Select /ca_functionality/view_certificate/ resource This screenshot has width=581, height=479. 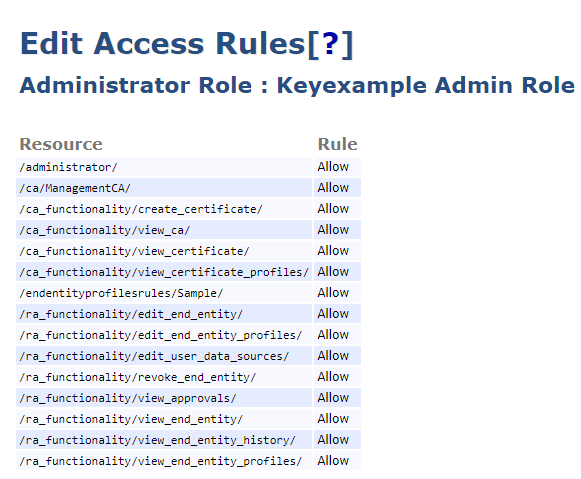134,251
